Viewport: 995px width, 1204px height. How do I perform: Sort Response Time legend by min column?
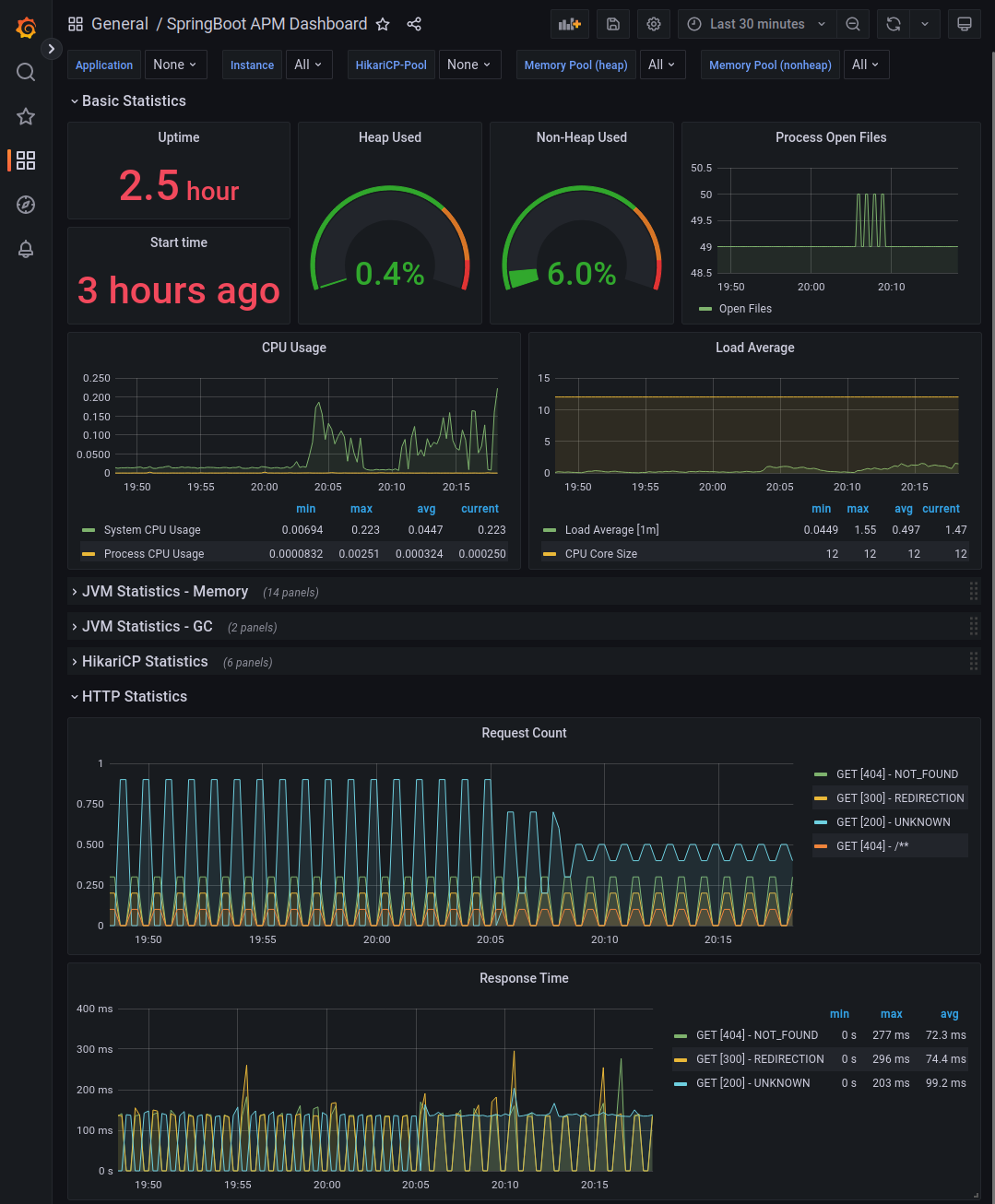(x=839, y=1014)
